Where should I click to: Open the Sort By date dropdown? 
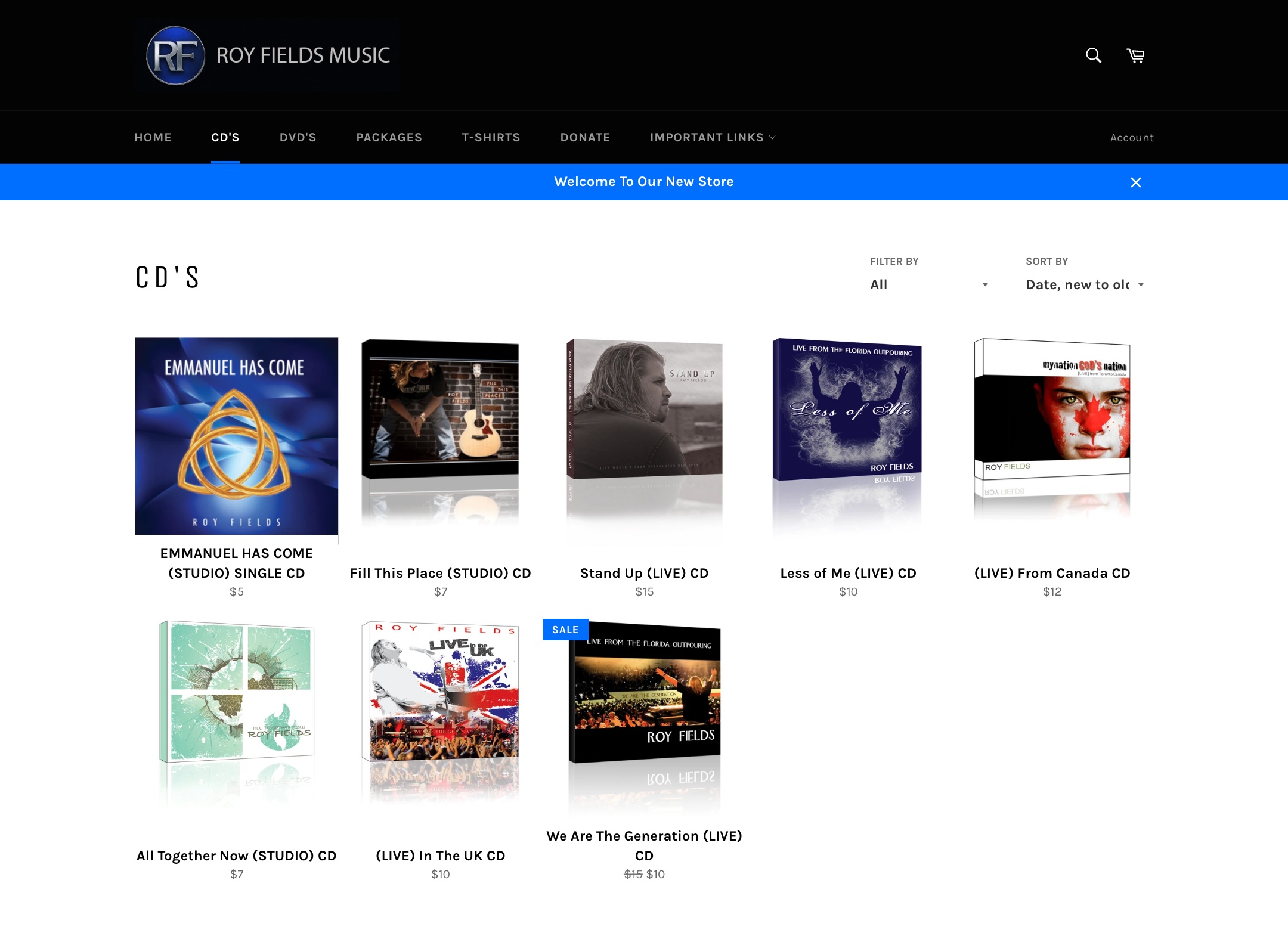1085,284
